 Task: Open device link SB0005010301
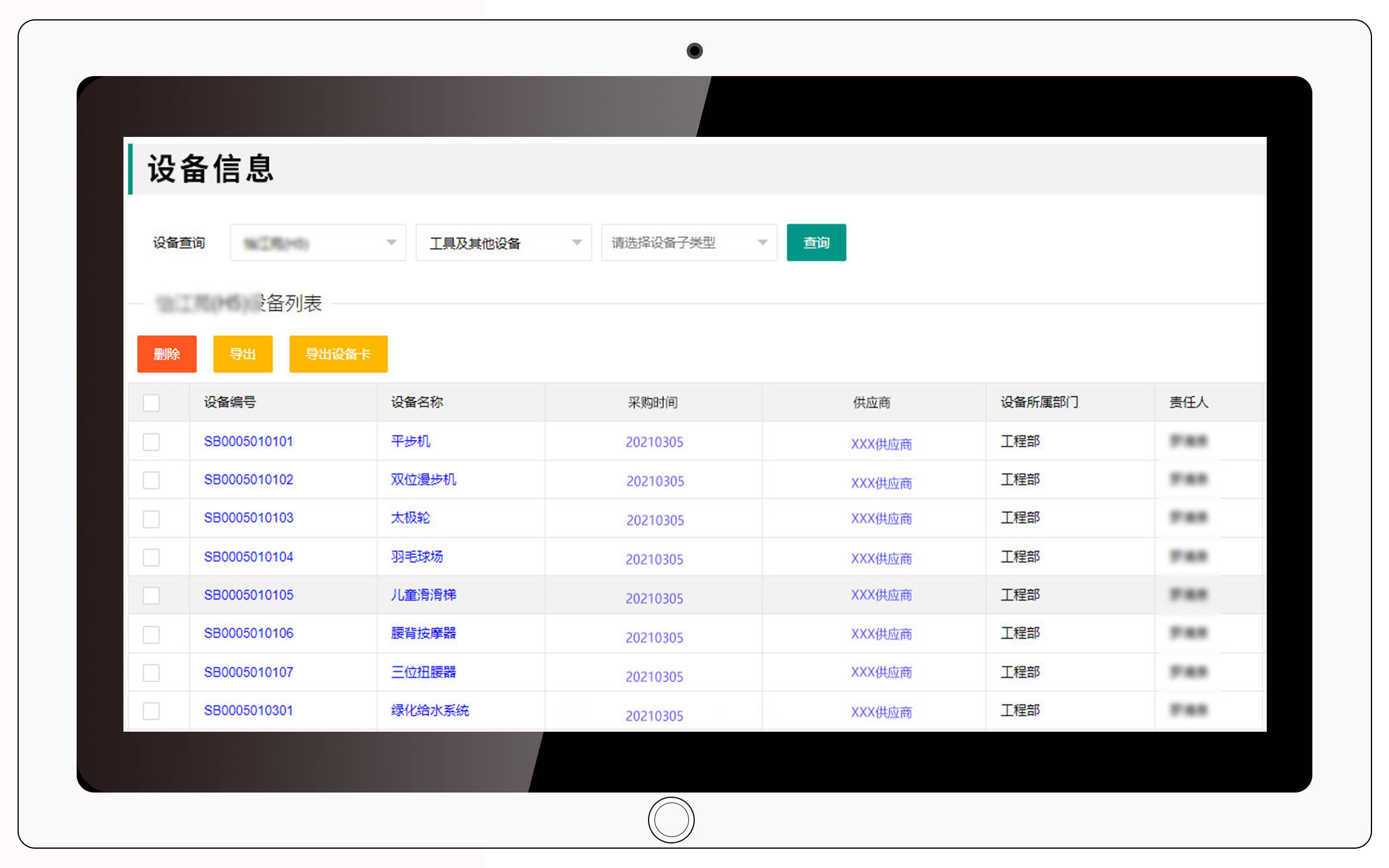coord(248,710)
